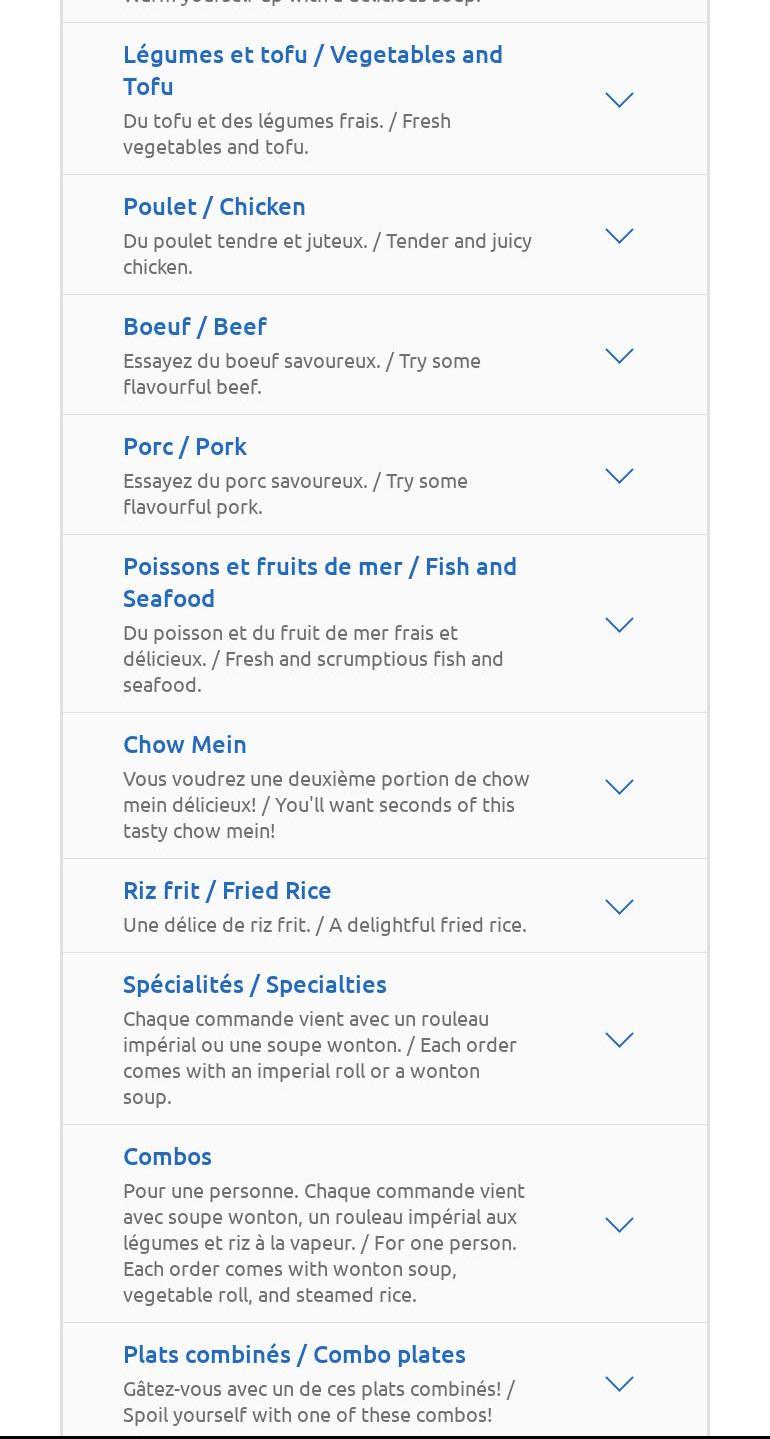The image size is (770, 1439).
Task: Click the Chow Mein category title
Action: [185, 745]
